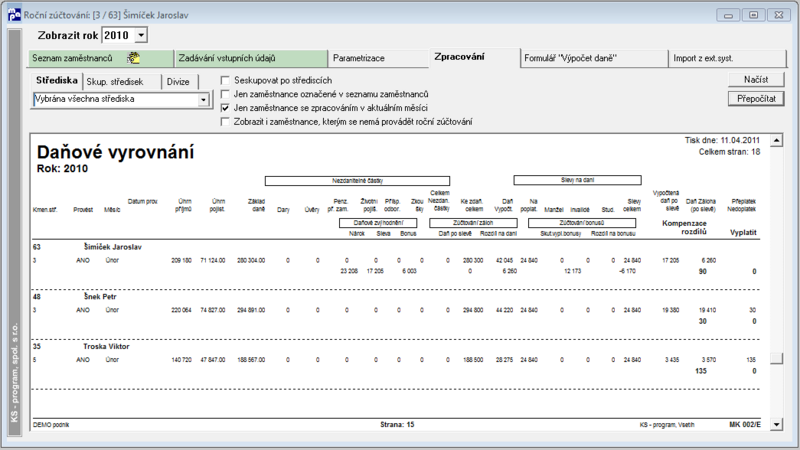Click employee name Šnek Petr
Image resolution: width=800 pixels, height=450 pixels.
[x=100, y=296]
